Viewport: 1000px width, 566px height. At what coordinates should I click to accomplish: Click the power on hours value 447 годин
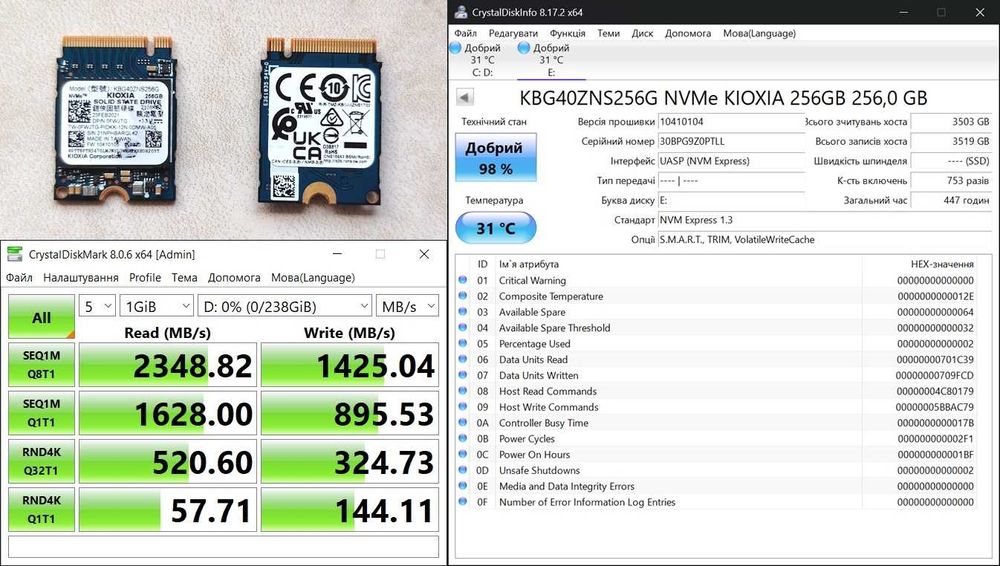tap(951, 200)
